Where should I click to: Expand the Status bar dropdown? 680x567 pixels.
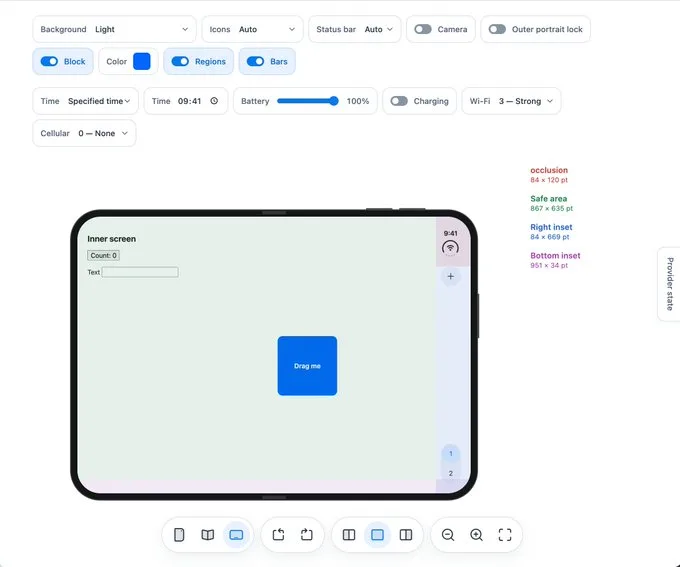[x=355, y=29]
